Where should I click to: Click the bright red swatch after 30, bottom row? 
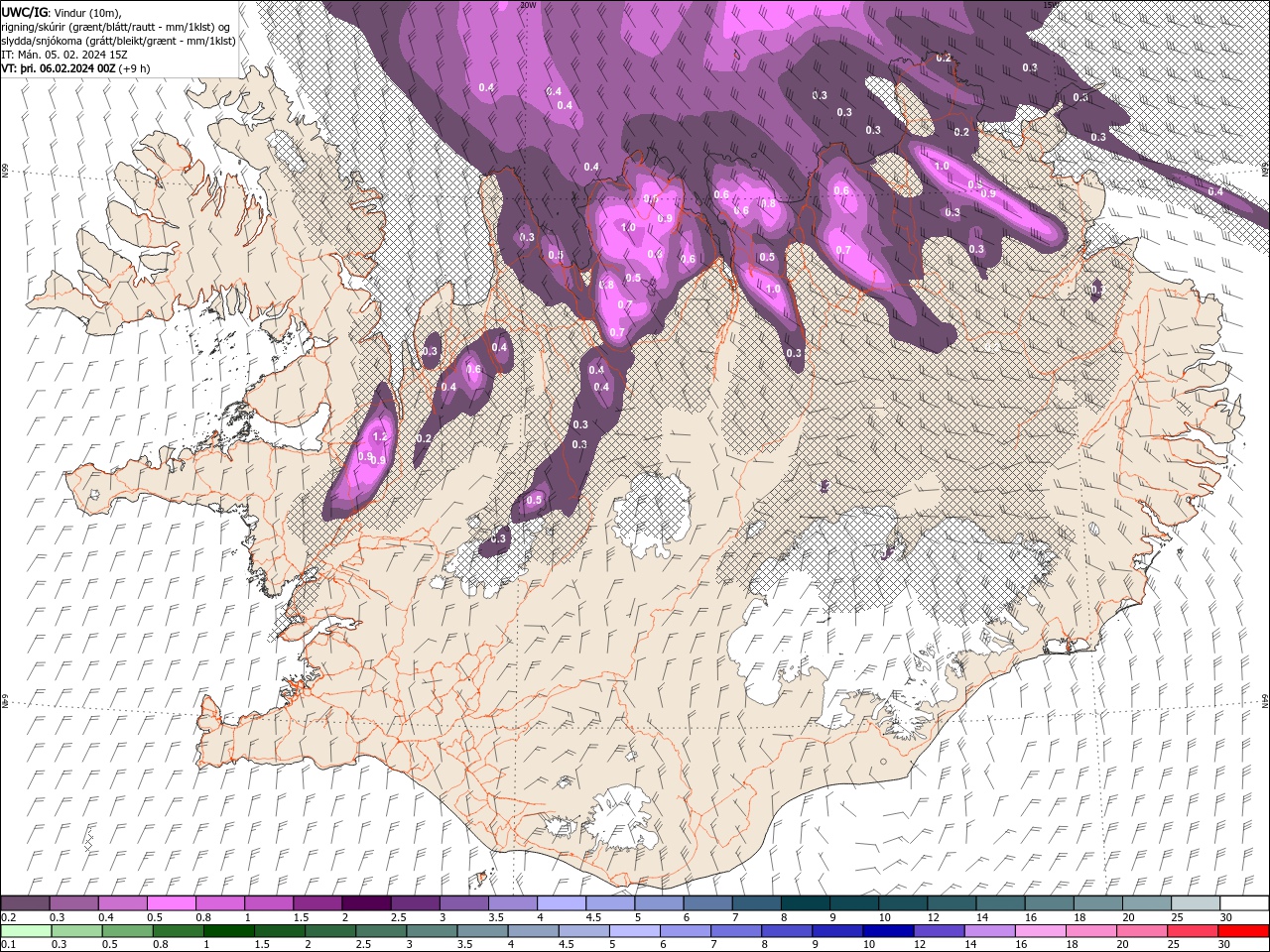coord(1244,931)
